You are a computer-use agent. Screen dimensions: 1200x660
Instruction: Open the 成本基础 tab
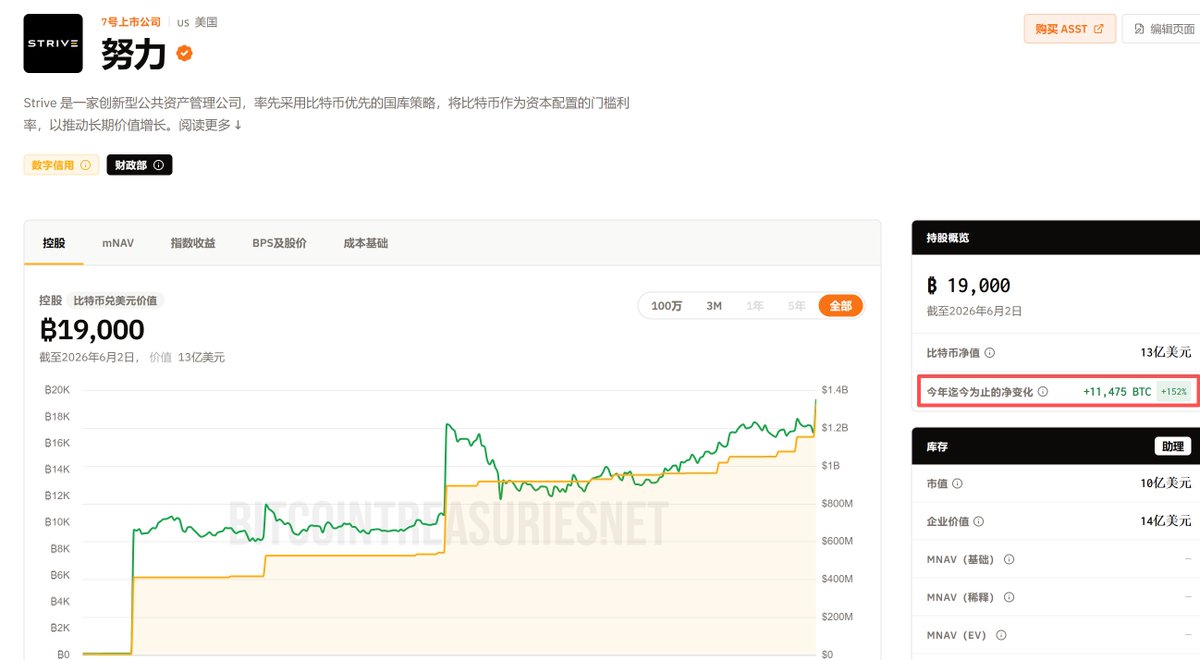point(365,243)
